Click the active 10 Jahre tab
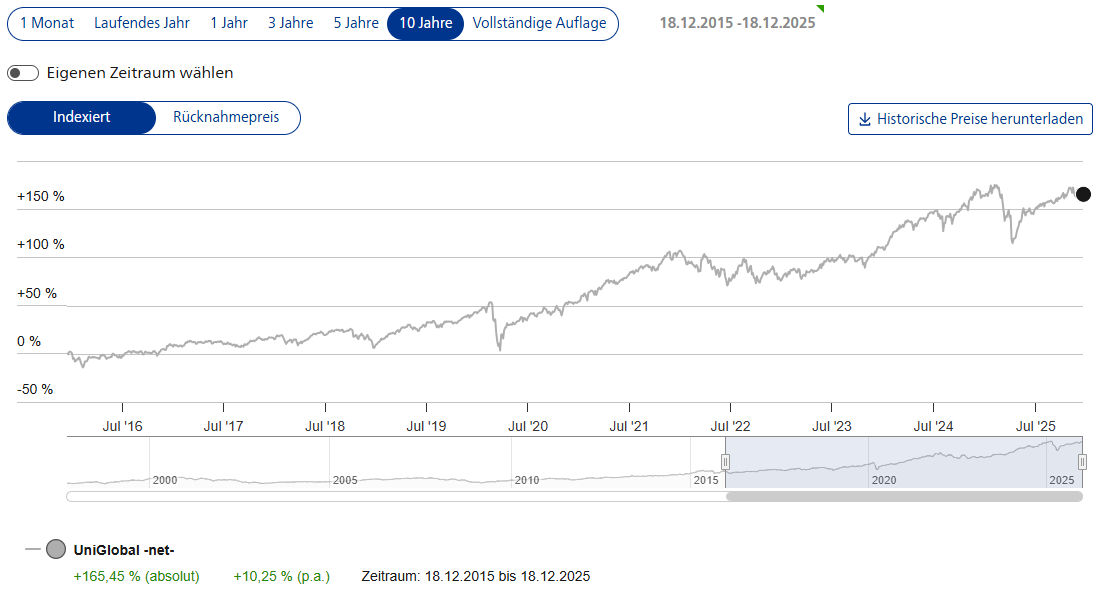1106x604 pixels. [x=425, y=23]
